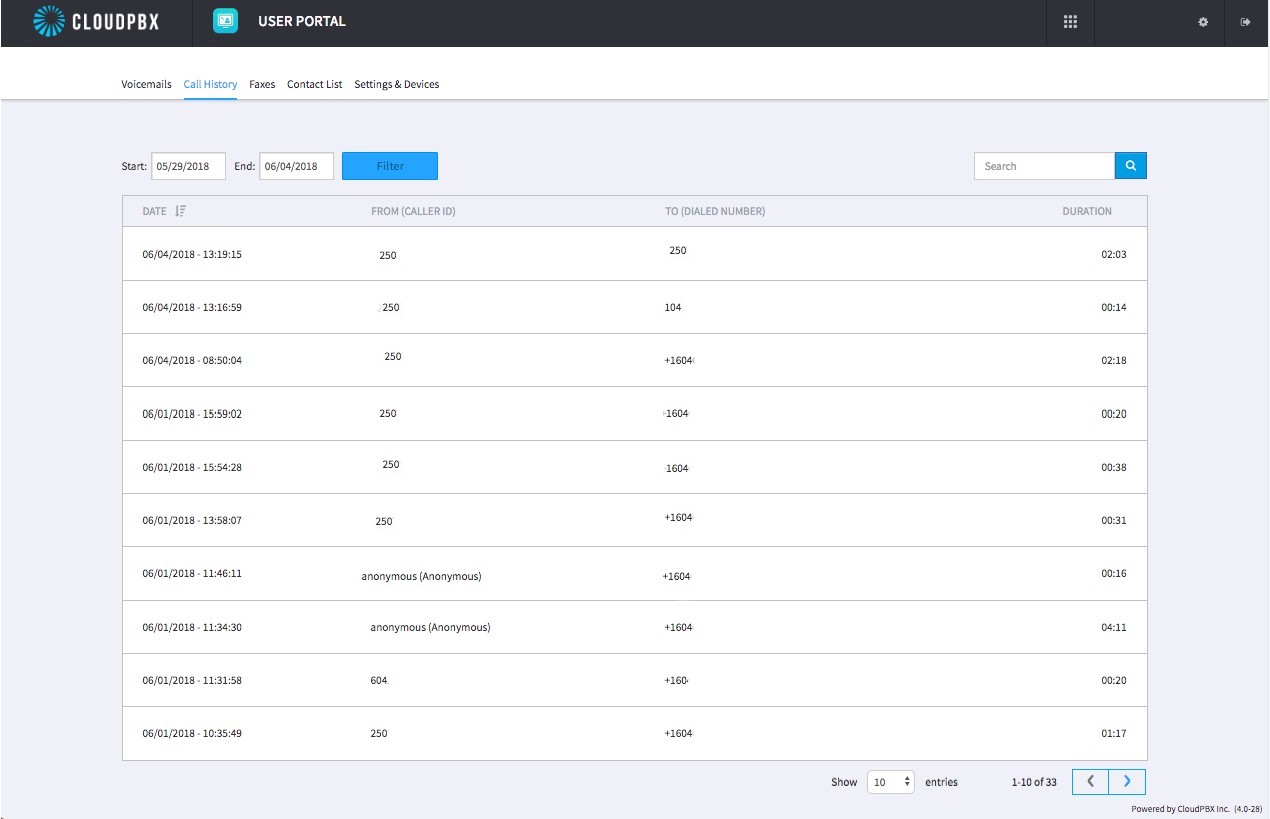Viewport: 1270px width, 819px height.
Task: Click anonymous caller in 11:34:30 row
Action: (x=430, y=627)
